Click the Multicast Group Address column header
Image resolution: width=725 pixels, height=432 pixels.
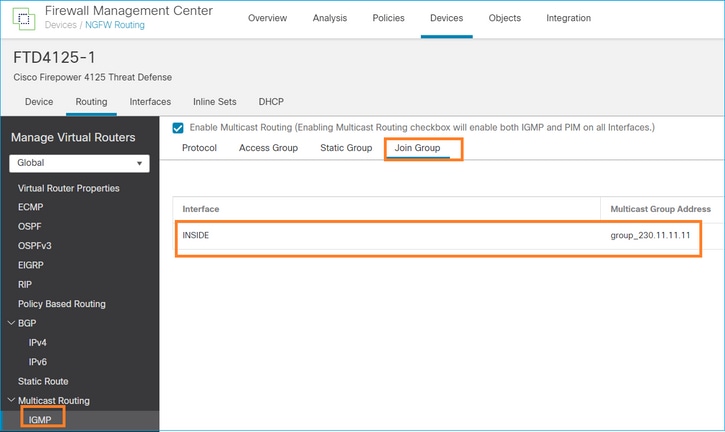pos(660,209)
